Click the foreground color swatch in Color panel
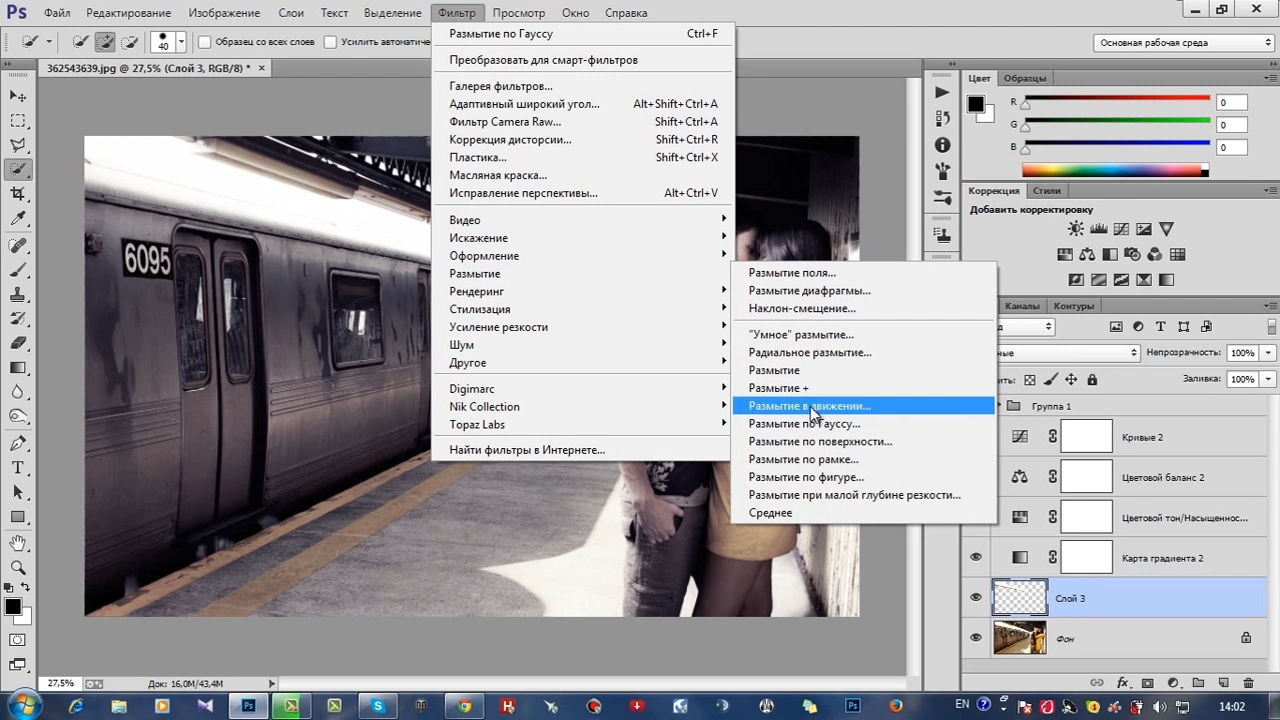 976,104
